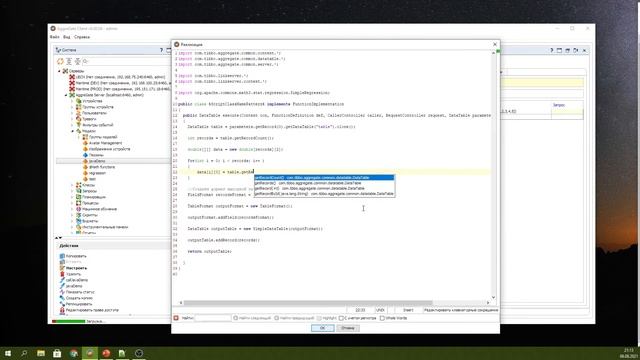Click the editor vertical scrollbar down arrow

[x=493, y=297]
